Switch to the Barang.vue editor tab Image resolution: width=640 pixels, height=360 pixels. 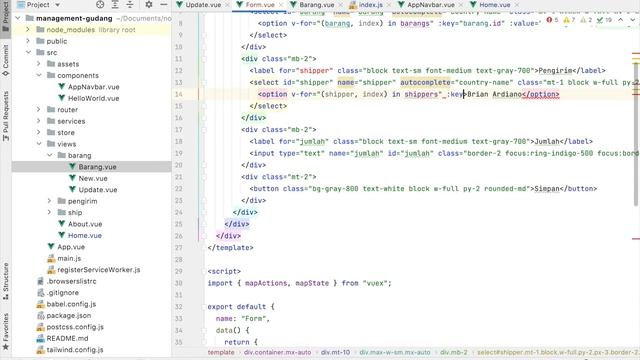coord(316,5)
